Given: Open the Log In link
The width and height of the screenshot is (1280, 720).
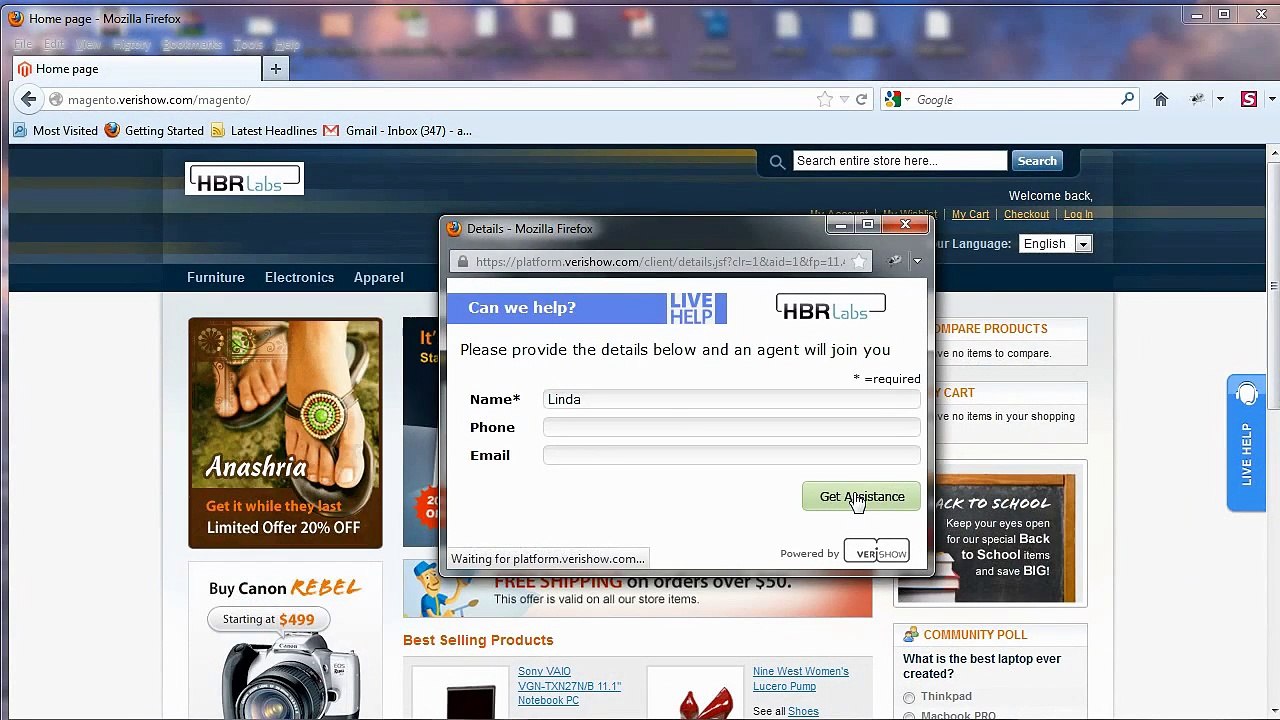Looking at the screenshot, I should (x=1078, y=214).
